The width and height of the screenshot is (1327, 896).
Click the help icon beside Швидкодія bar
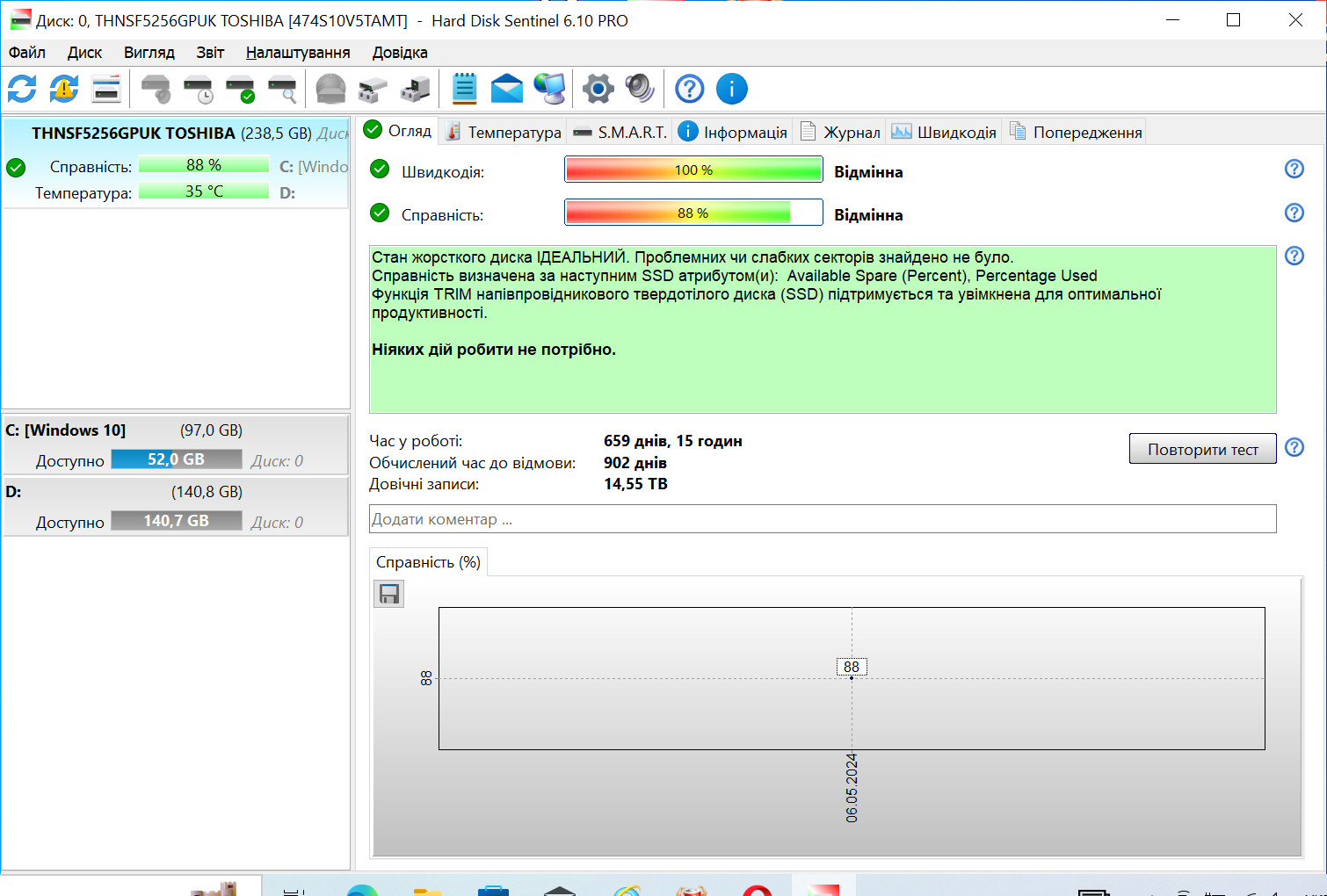pos(1294,169)
